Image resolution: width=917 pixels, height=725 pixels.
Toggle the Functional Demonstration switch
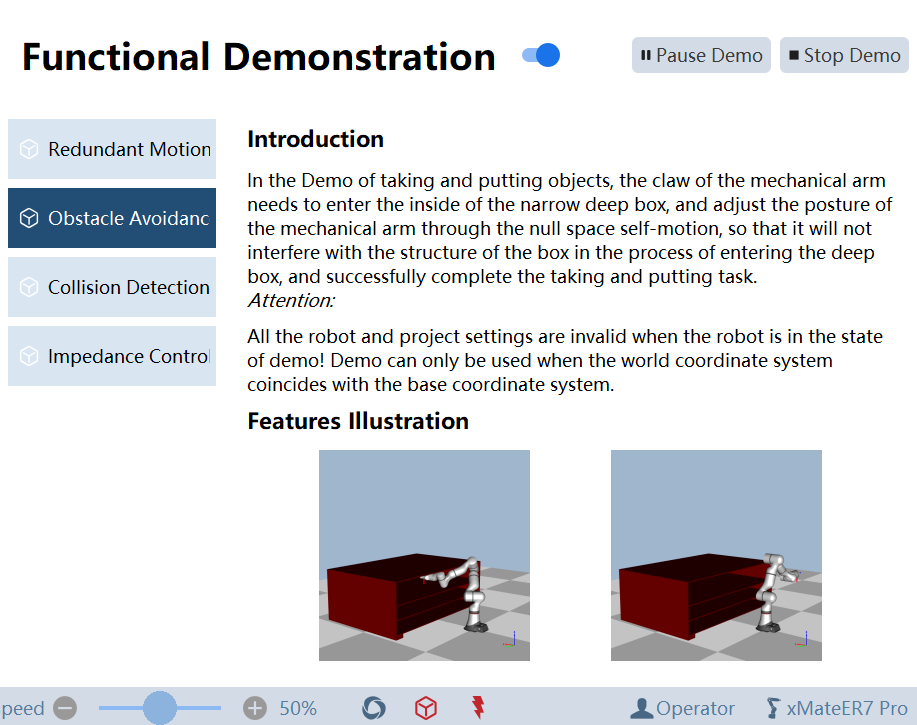(x=541, y=56)
